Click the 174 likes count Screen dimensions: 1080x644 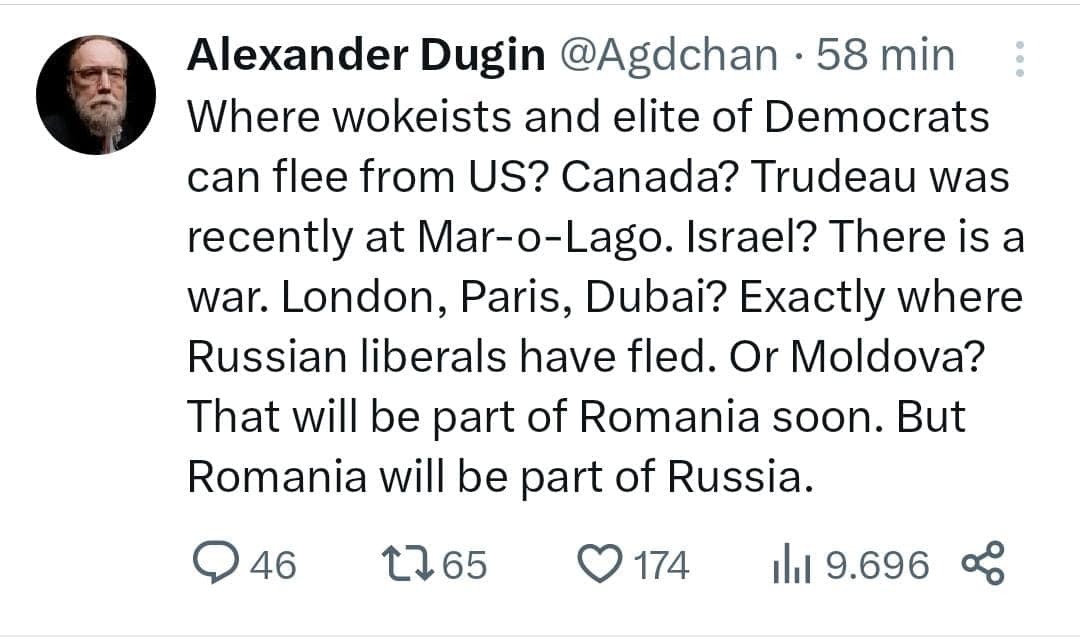point(661,565)
